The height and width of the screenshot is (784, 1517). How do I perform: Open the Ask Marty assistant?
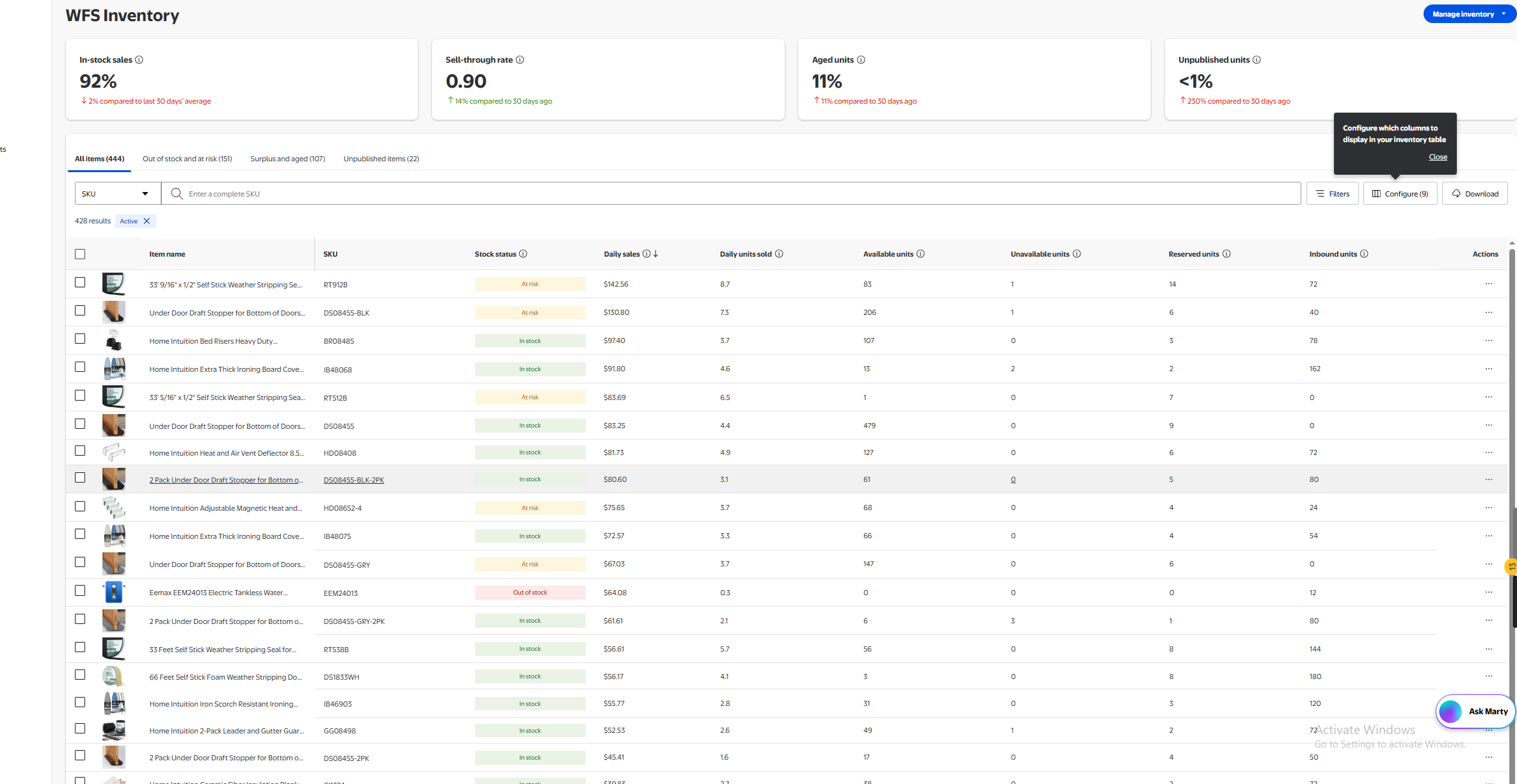pos(1475,711)
